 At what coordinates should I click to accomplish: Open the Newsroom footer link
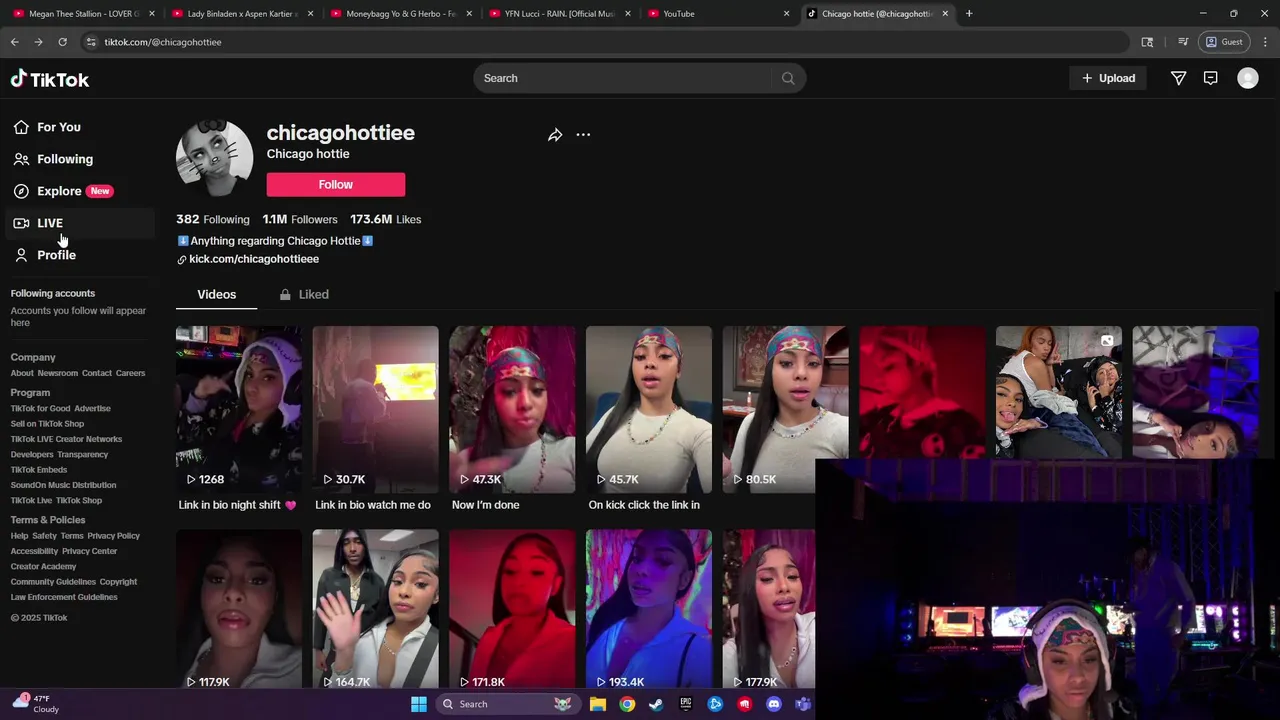click(x=57, y=373)
